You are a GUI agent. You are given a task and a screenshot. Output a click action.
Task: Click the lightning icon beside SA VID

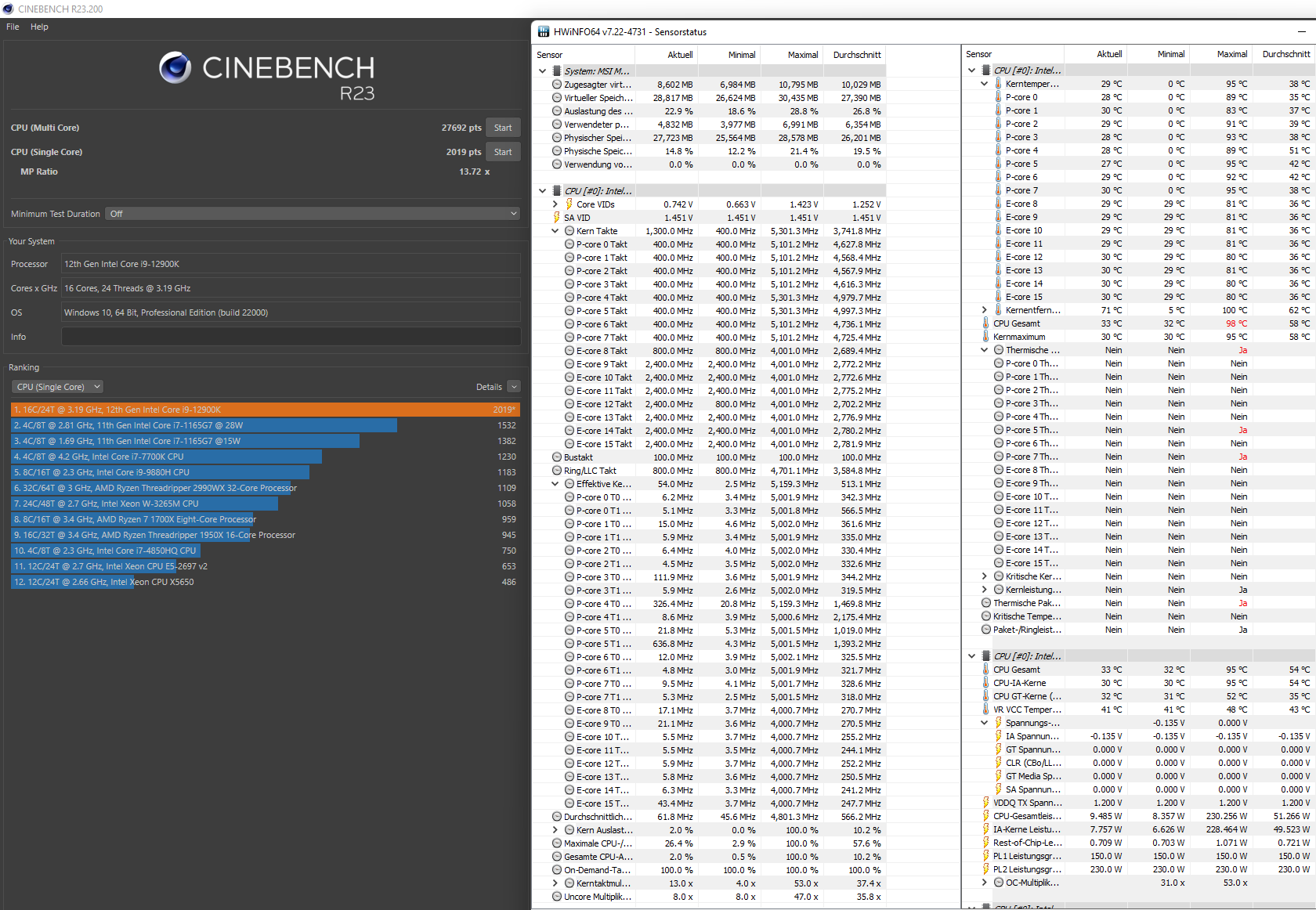tap(557, 218)
